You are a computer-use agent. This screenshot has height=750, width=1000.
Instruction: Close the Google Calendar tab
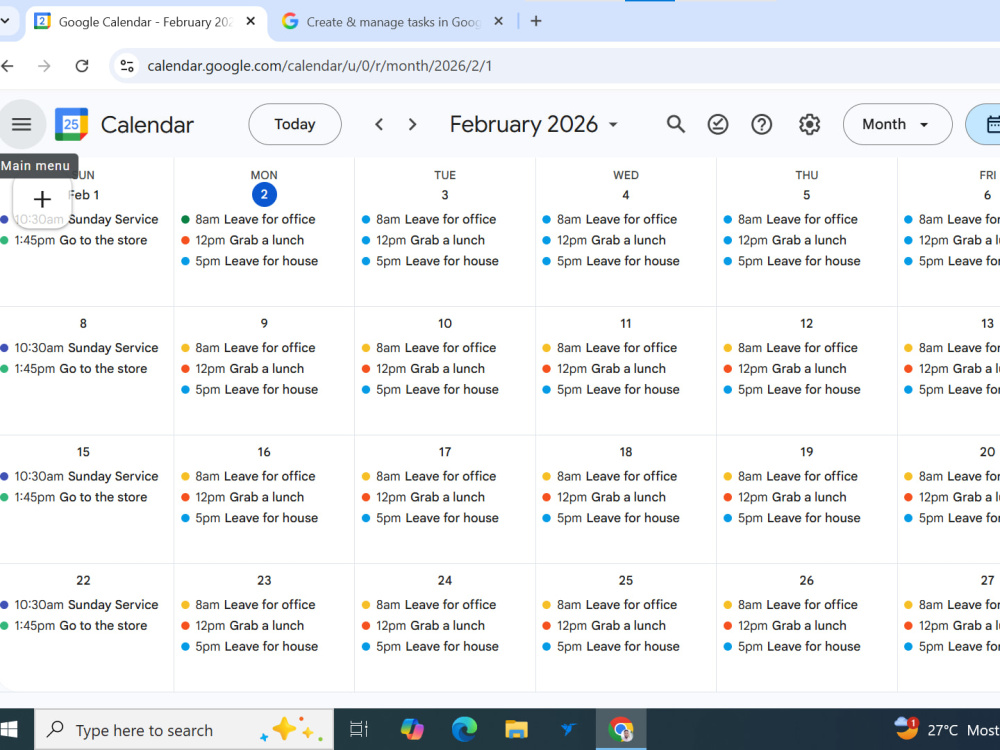point(251,21)
